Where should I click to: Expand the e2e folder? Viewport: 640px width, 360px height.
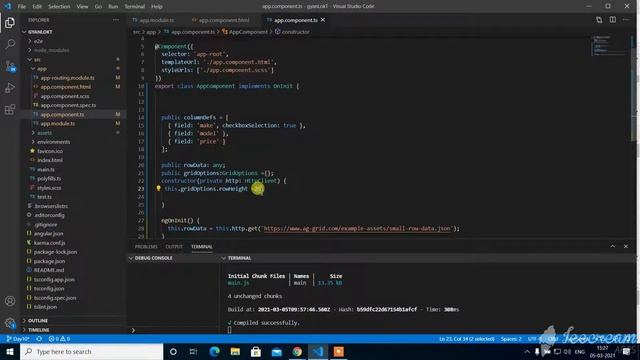38,41
